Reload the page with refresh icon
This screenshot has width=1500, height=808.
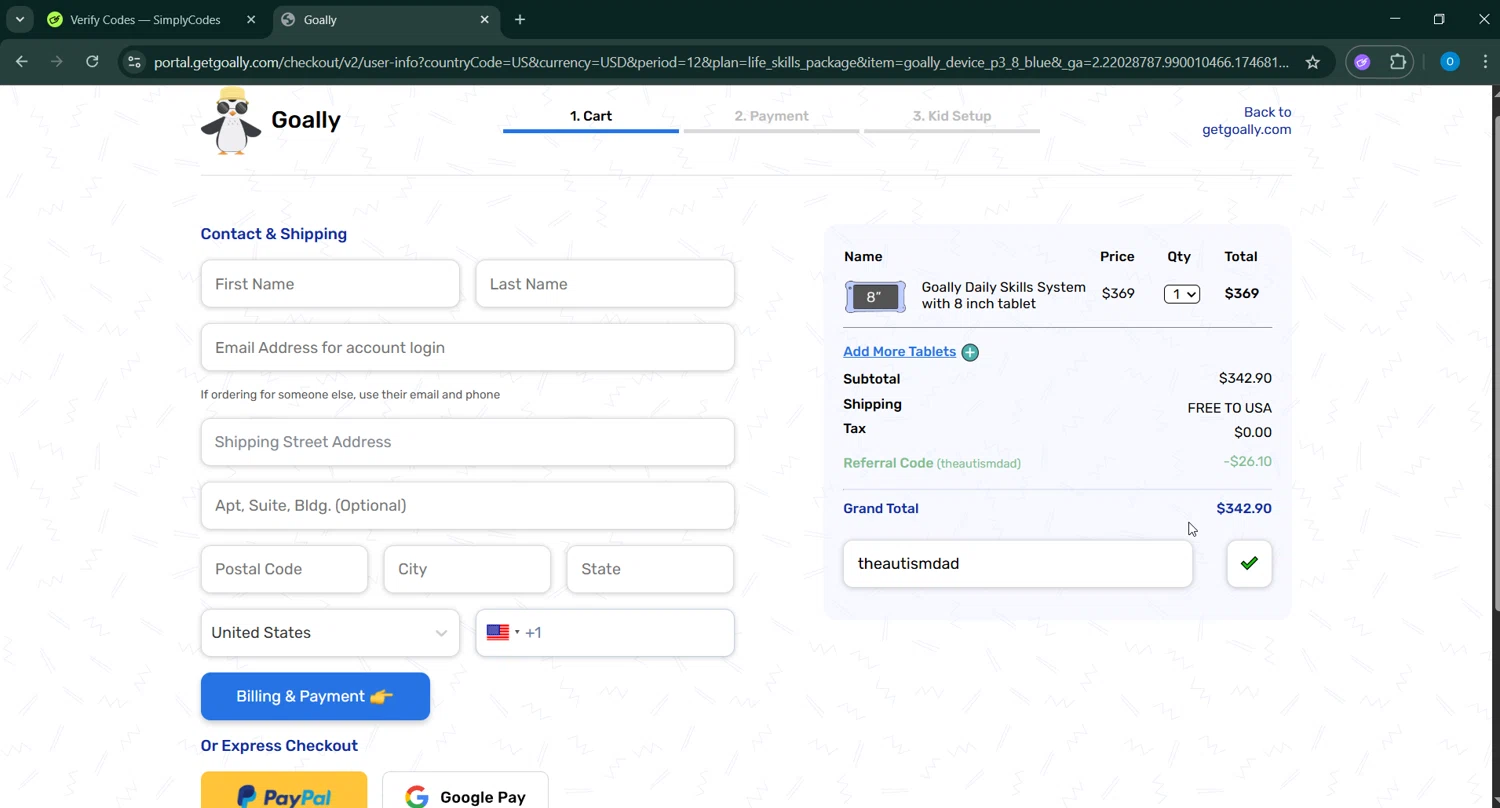[x=92, y=62]
